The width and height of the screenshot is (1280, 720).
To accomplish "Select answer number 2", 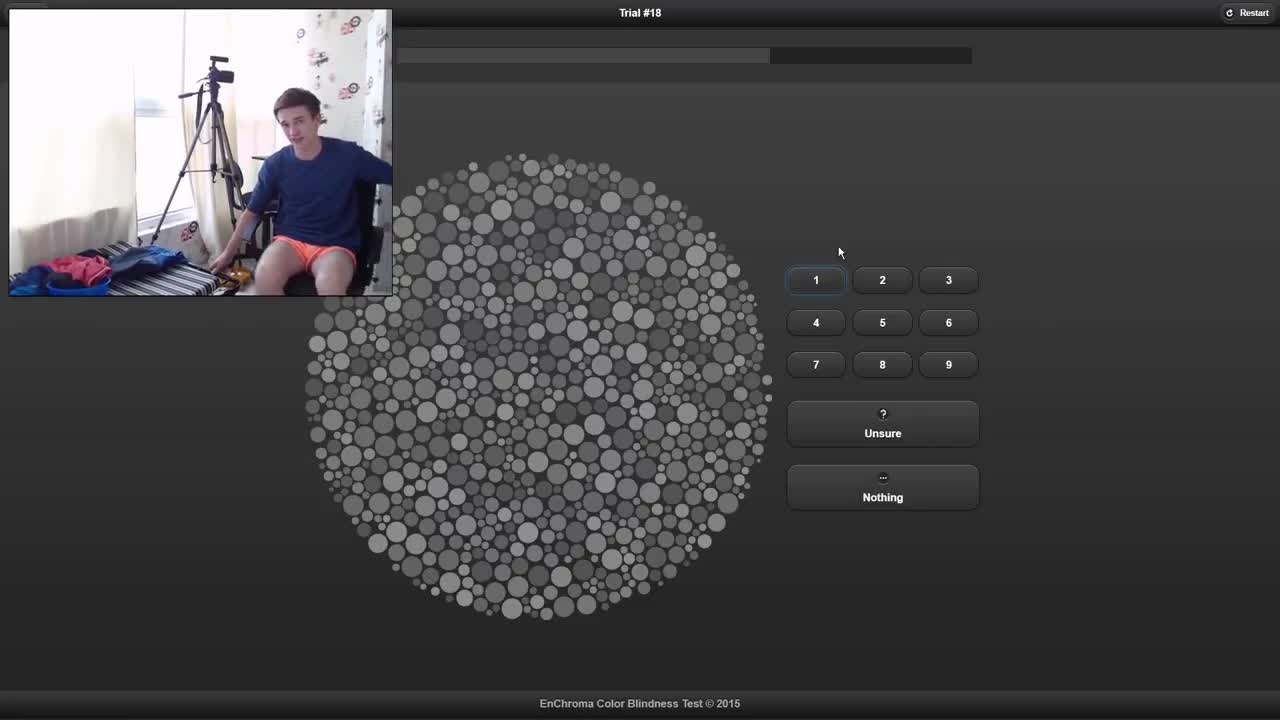I will coord(882,280).
